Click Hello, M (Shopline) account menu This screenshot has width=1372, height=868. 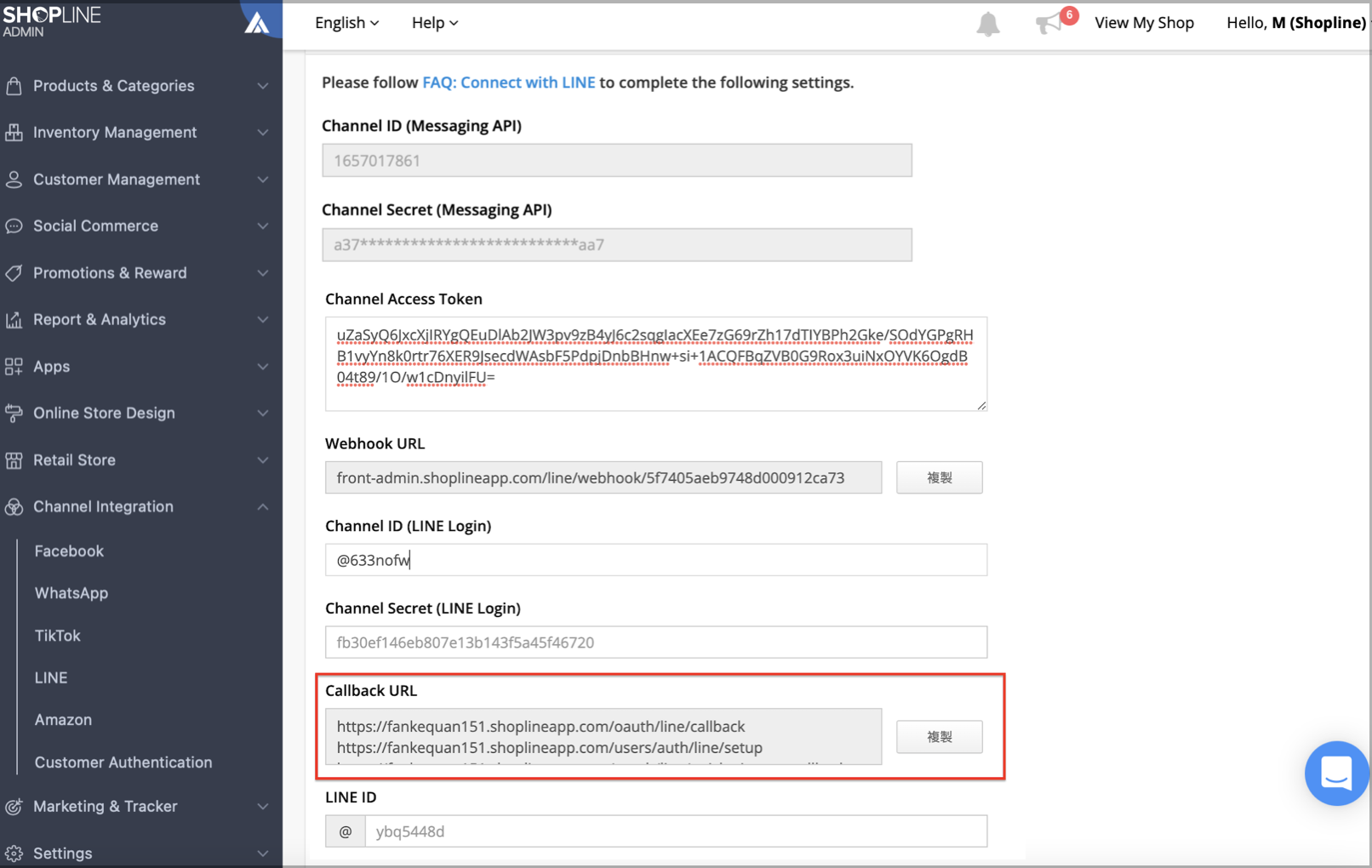click(x=1295, y=23)
